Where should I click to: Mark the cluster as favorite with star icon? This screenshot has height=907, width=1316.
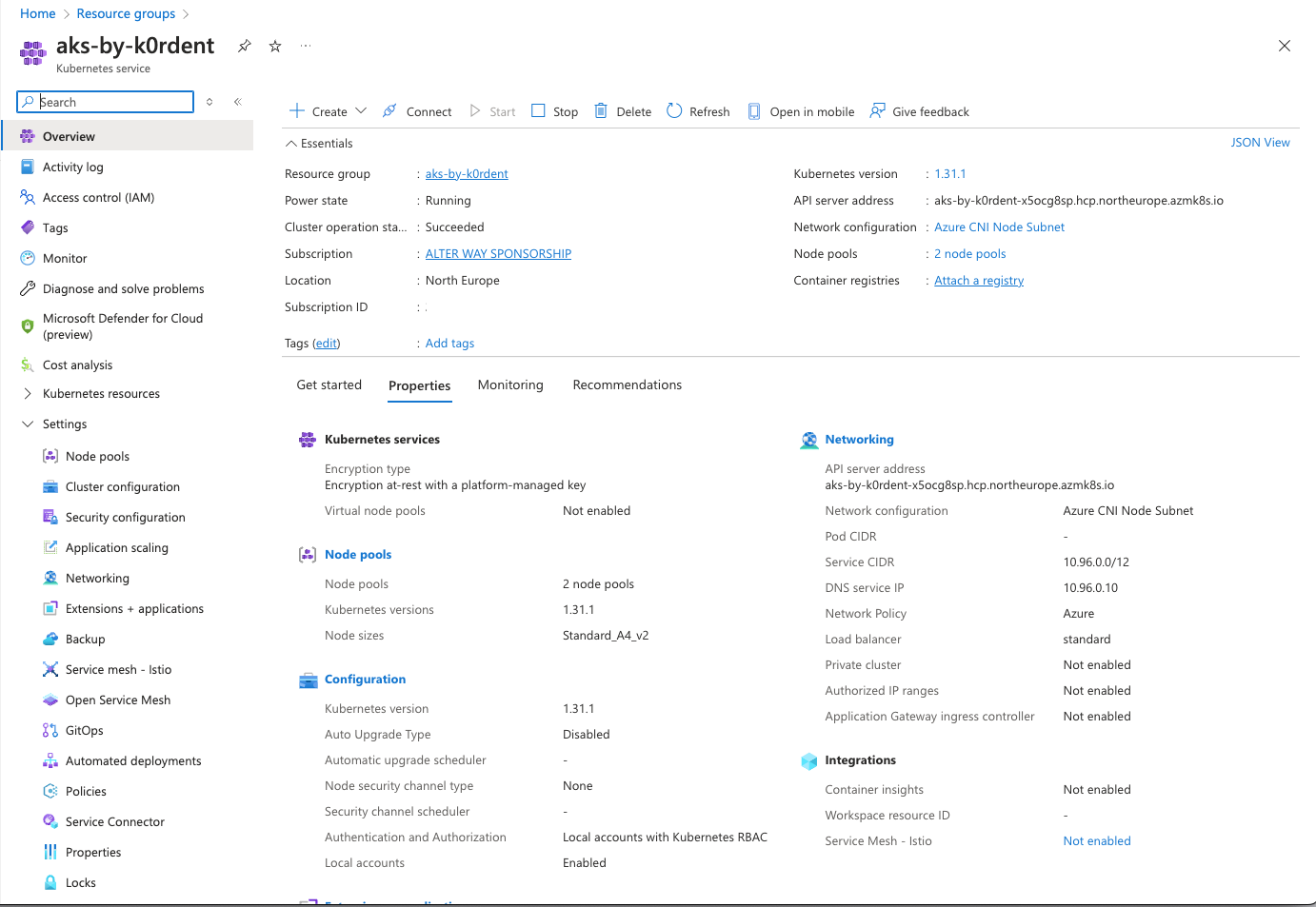click(x=275, y=46)
